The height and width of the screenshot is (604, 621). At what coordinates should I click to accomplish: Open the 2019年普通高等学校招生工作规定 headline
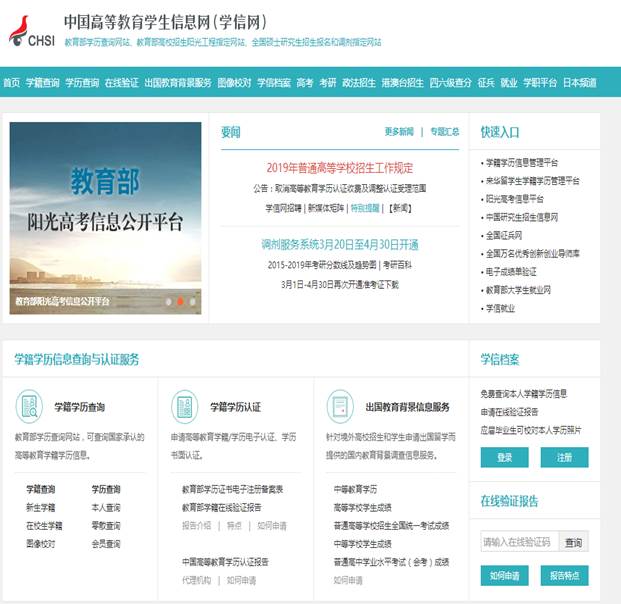click(339, 168)
